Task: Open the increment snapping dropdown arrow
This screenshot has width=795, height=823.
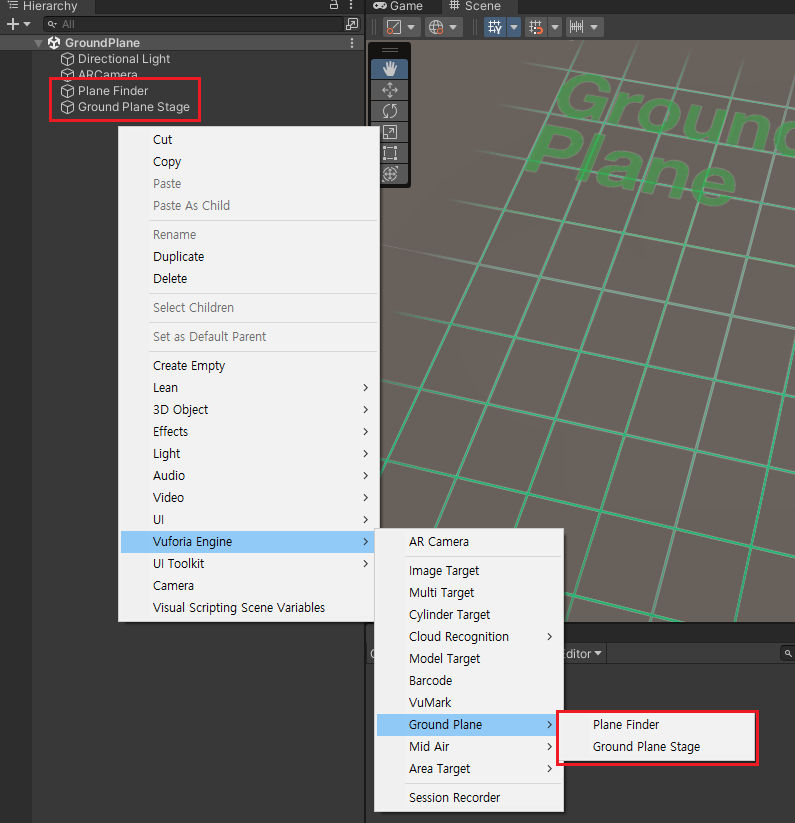Action: (594, 27)
